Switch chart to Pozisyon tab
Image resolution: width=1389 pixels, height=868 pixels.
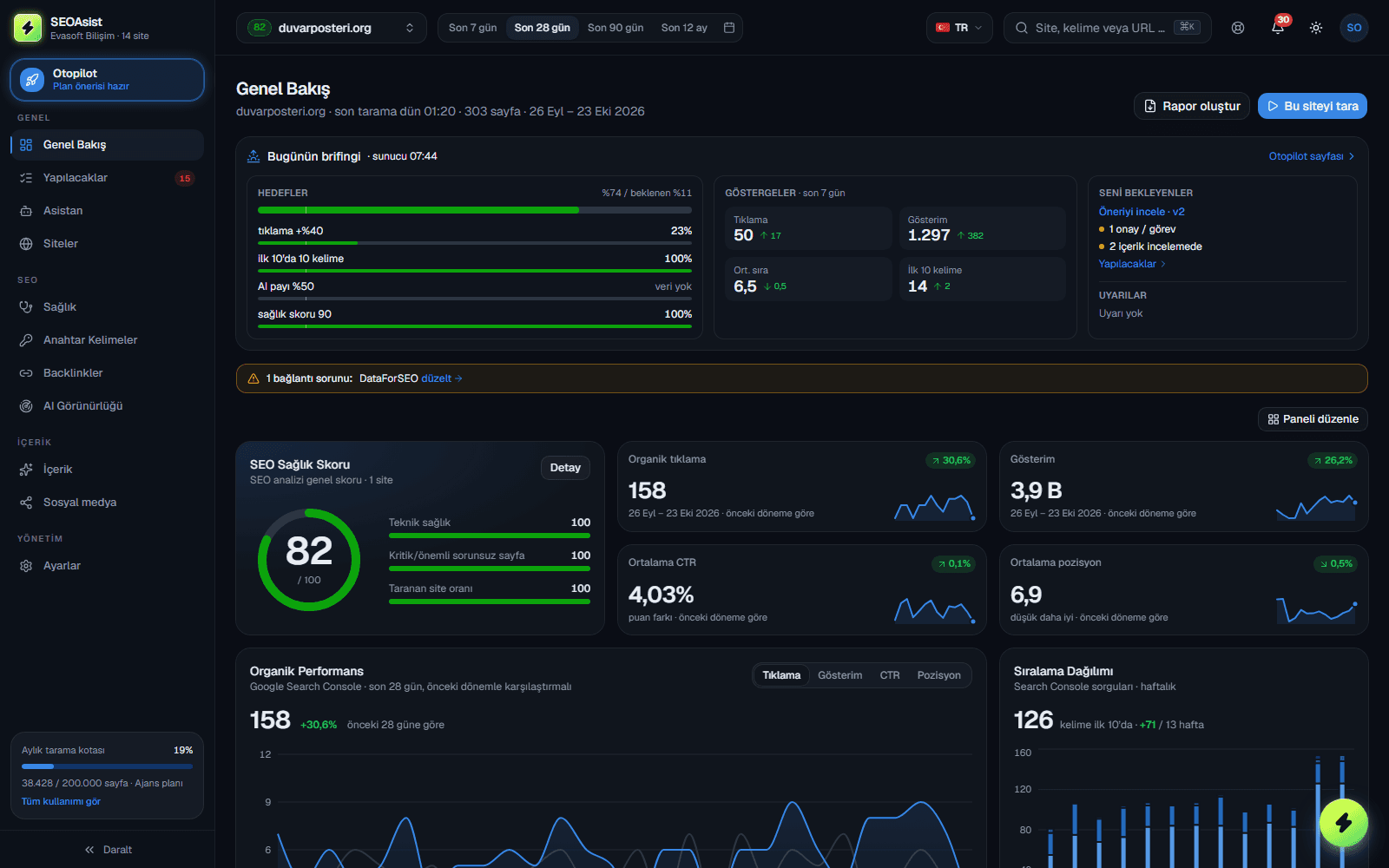pyautogui.click(x=938, y=675)
